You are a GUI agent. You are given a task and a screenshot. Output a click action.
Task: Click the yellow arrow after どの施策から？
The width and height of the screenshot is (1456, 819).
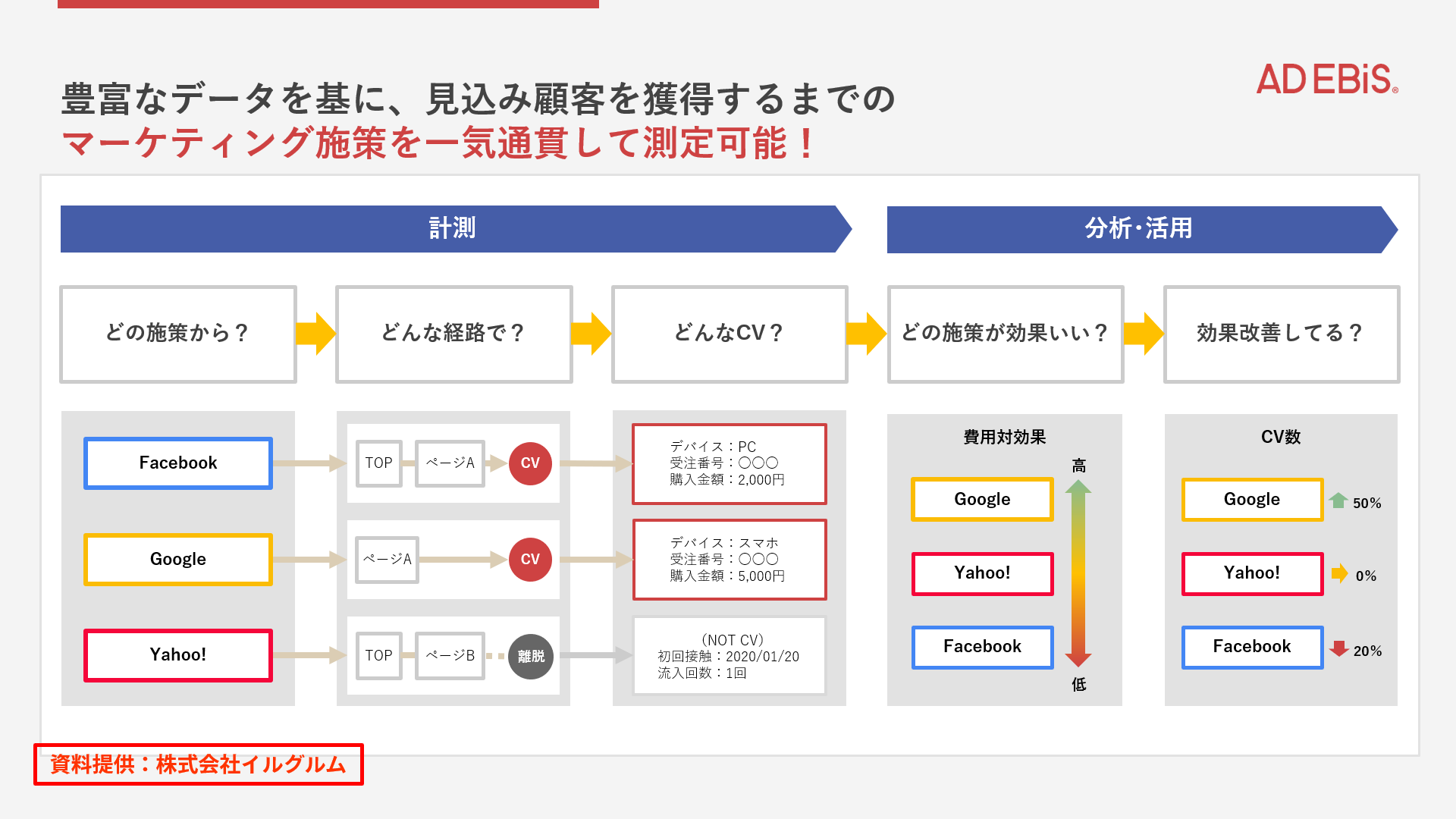(x=315, y=334)
